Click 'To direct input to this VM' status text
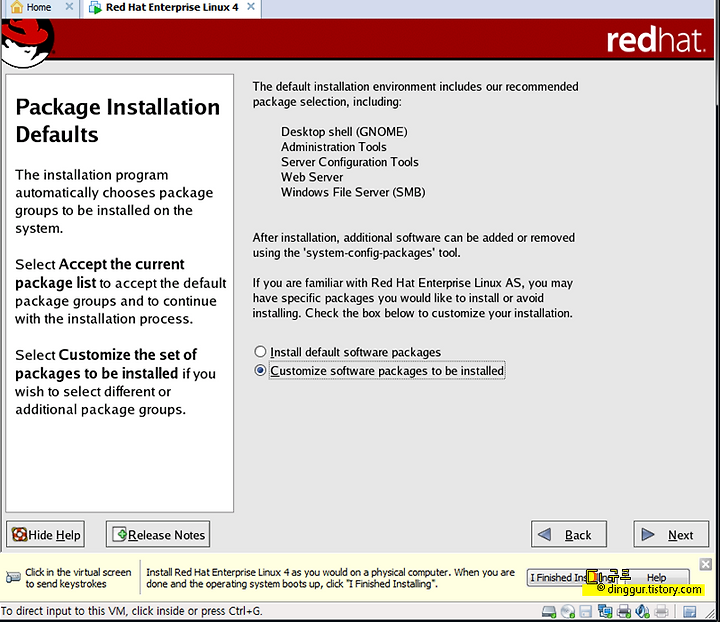720x622 pixels. click(131, 611)
